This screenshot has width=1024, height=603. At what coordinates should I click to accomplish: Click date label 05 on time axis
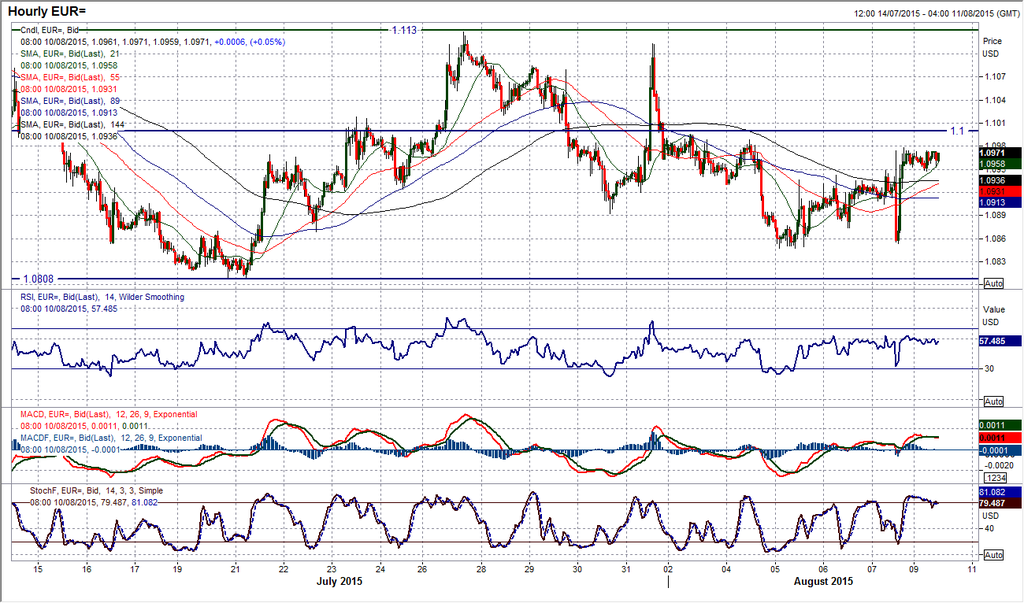coord(775,568)
